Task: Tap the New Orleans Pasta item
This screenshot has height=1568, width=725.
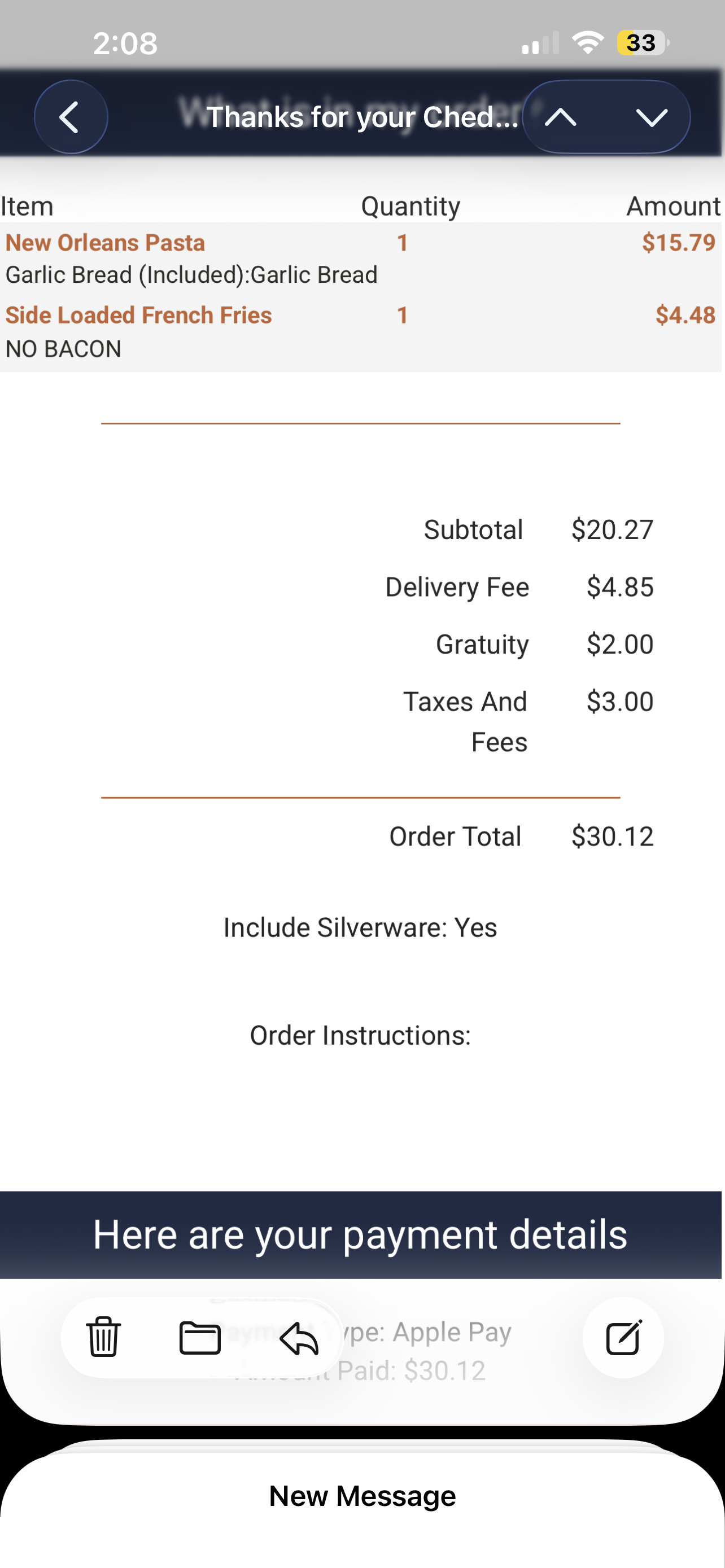Action: pos(106,243)
